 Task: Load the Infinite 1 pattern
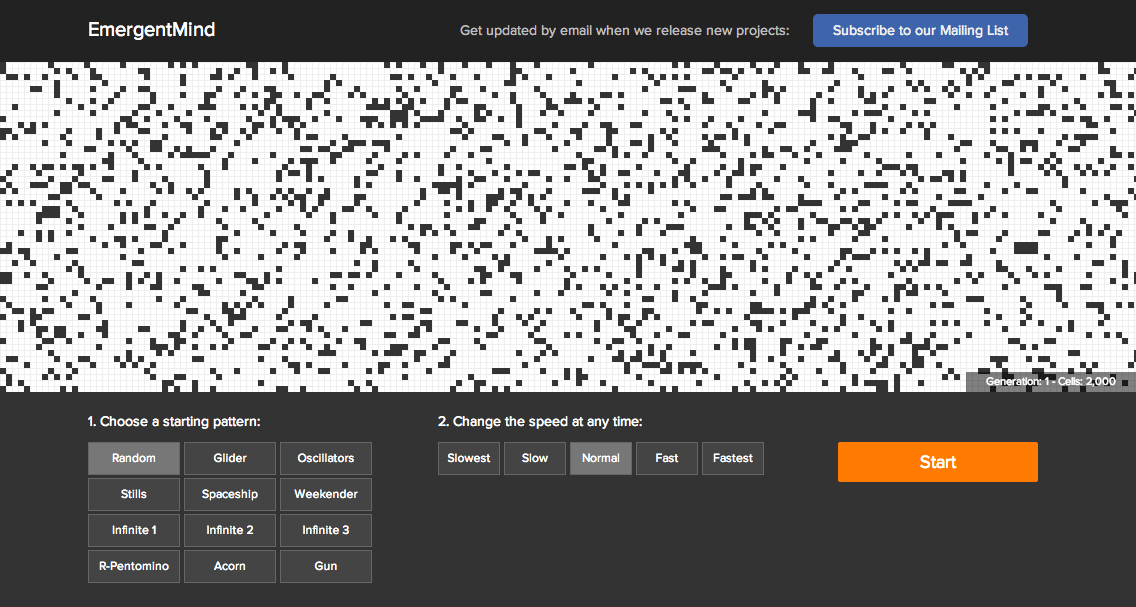(134, 530)
